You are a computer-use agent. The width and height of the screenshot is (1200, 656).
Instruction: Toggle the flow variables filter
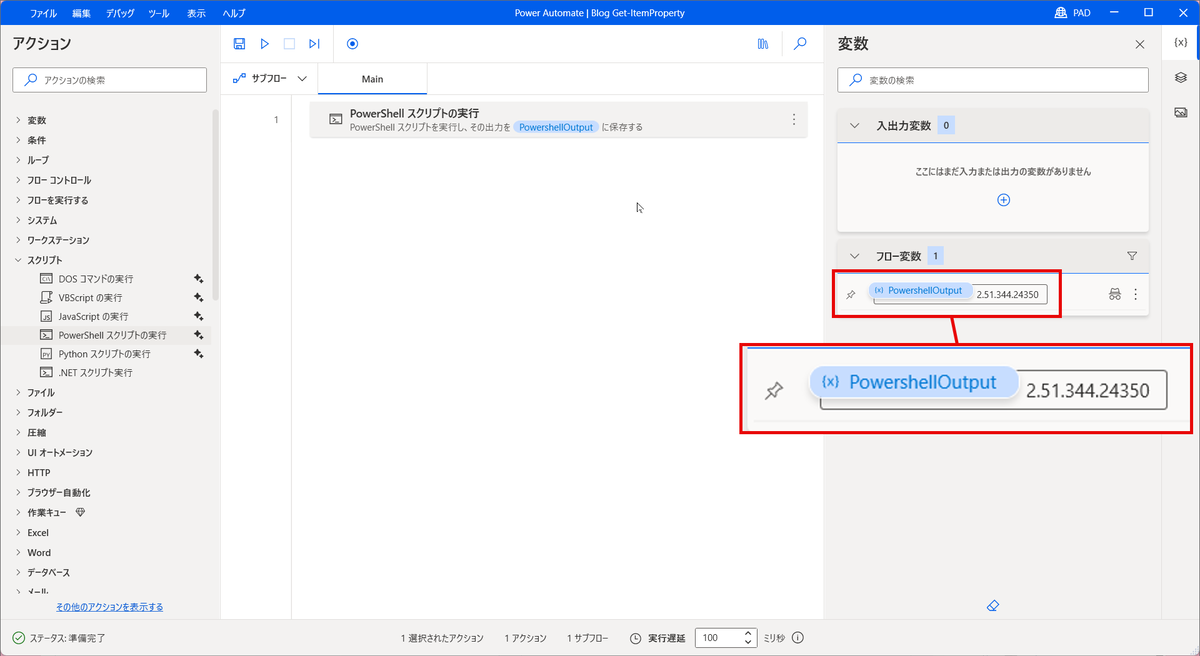[1132, 255]
